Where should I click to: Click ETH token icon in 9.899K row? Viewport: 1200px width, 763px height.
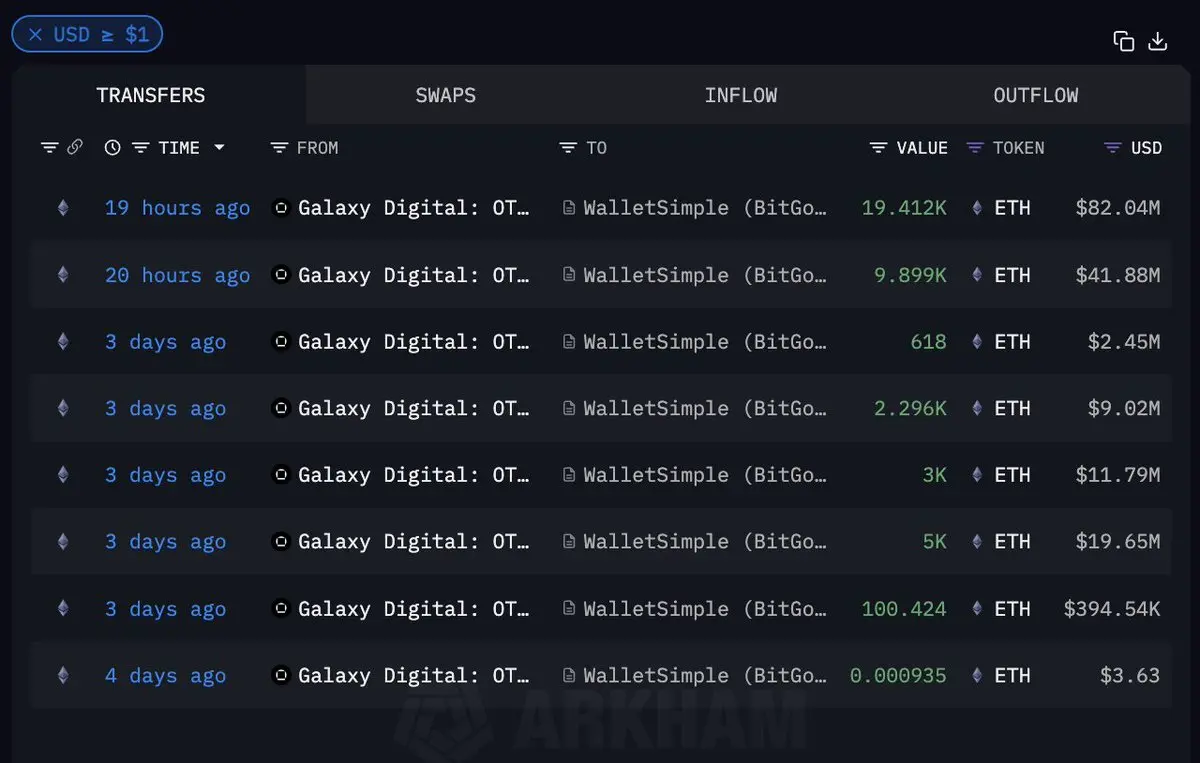point(977,275)
